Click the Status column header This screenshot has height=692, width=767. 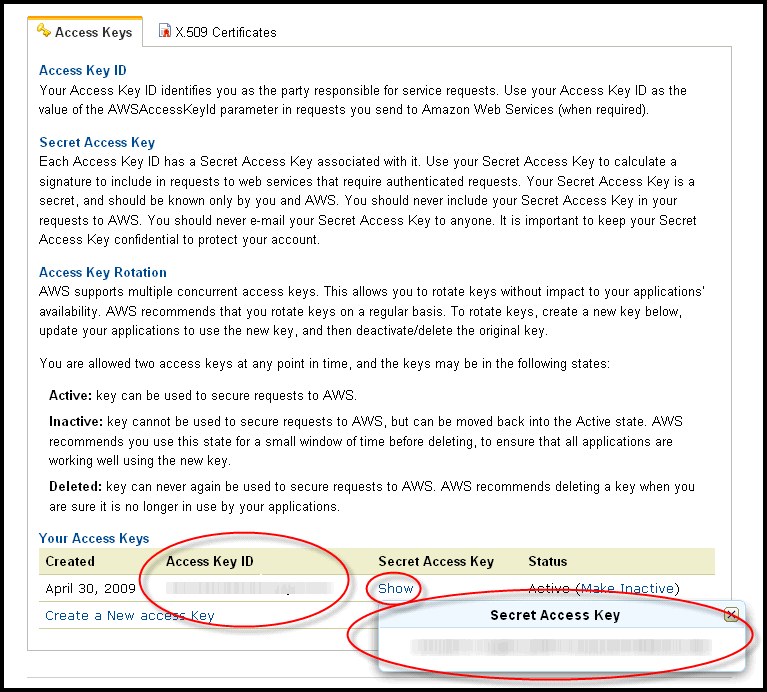(547, 561)
